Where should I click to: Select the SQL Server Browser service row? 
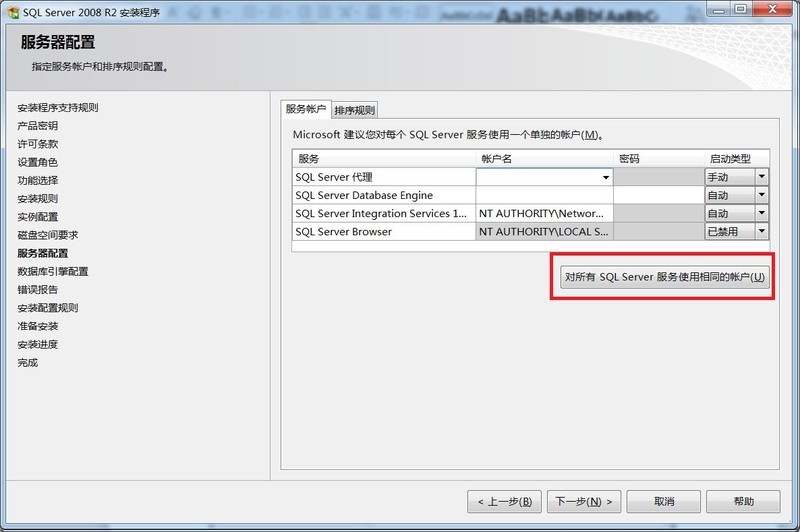point(384,231)
